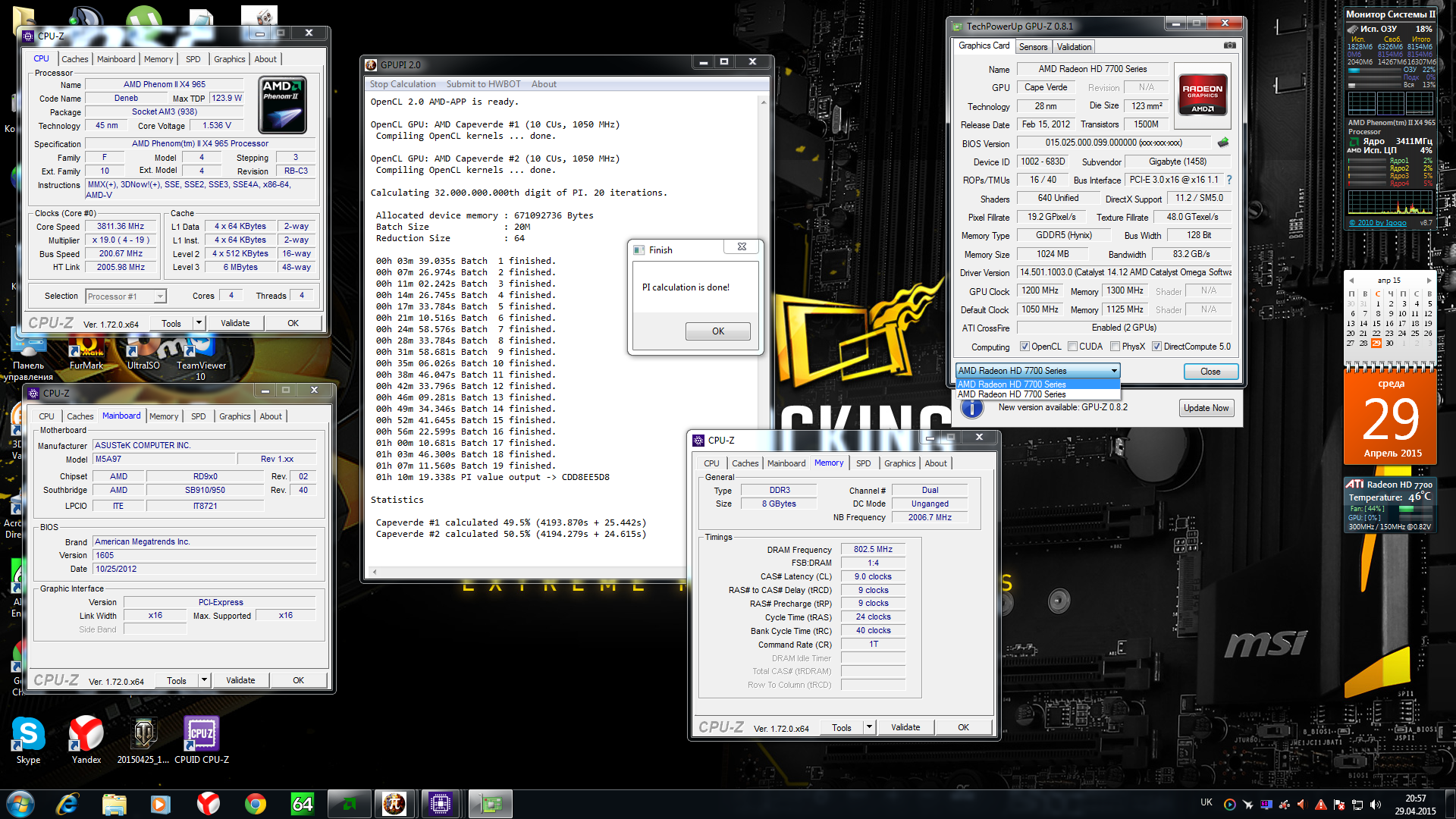
Task: Select the Skype desktop shortcut
Action: [x=28, y=740]
